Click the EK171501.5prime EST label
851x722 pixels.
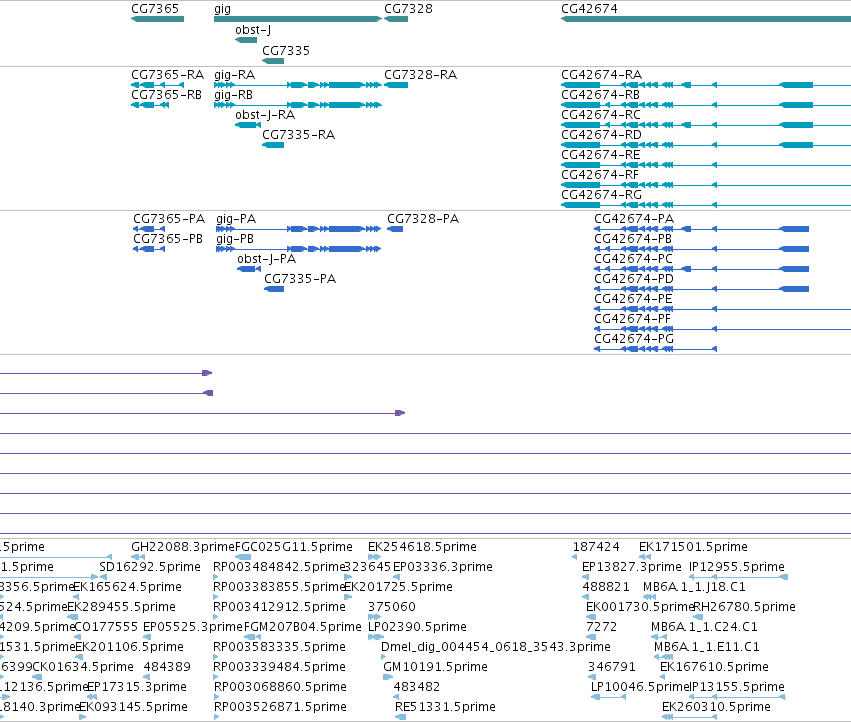pos(693,547)
